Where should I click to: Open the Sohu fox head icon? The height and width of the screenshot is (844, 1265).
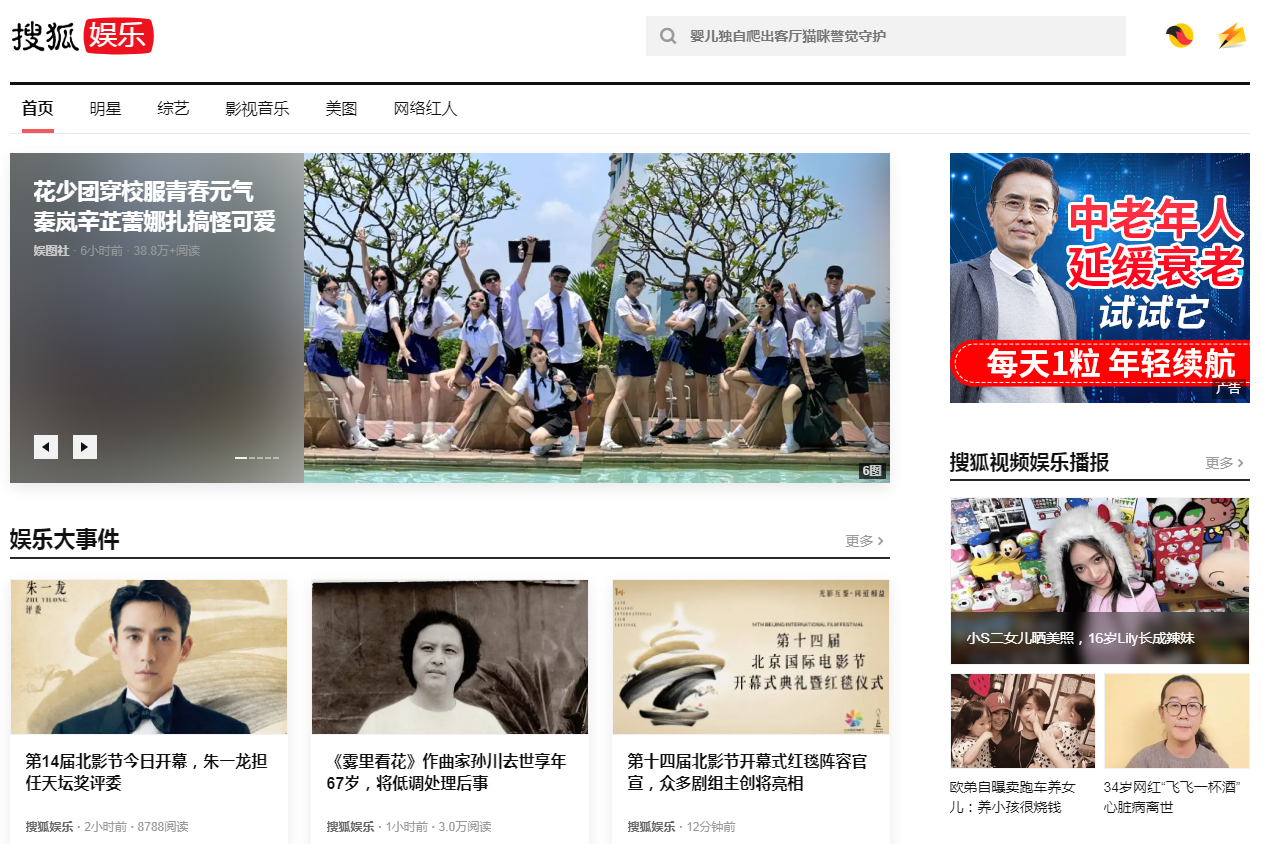[x=1180, y=36]
